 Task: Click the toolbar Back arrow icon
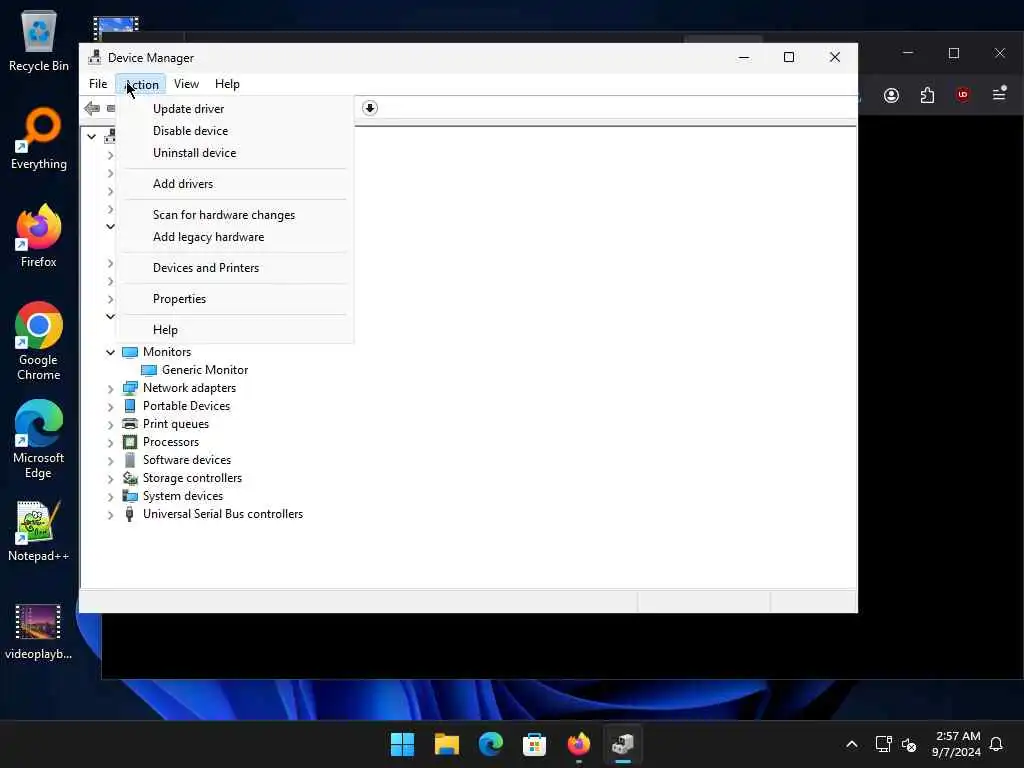pyautogui.click(x=92, y=108)
